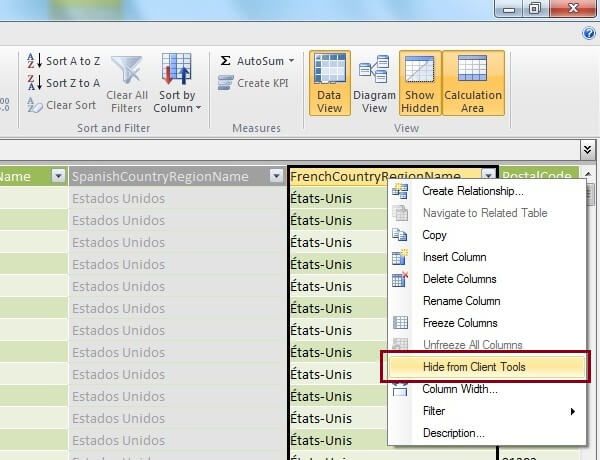Choose Freeze Columns in context menu
The height and width of the screenshot is (460, 600).
[487, 323]
